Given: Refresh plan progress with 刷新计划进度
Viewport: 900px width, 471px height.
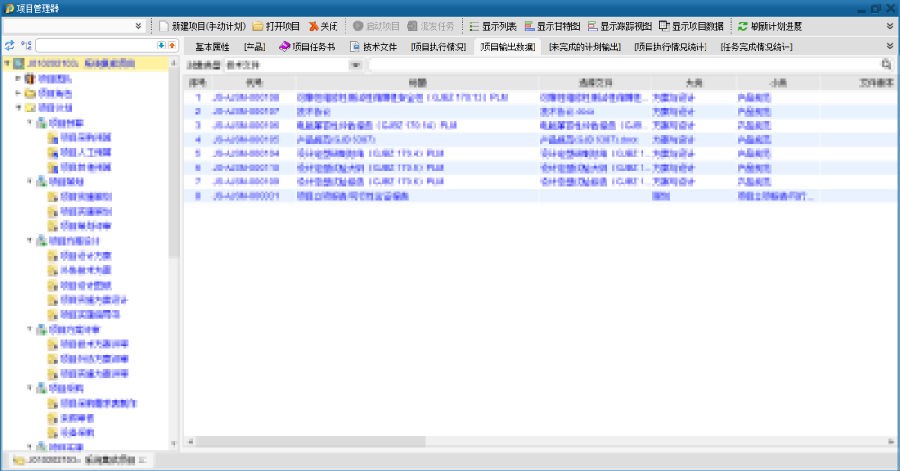Looking at the screenshot, I should 776,26.
